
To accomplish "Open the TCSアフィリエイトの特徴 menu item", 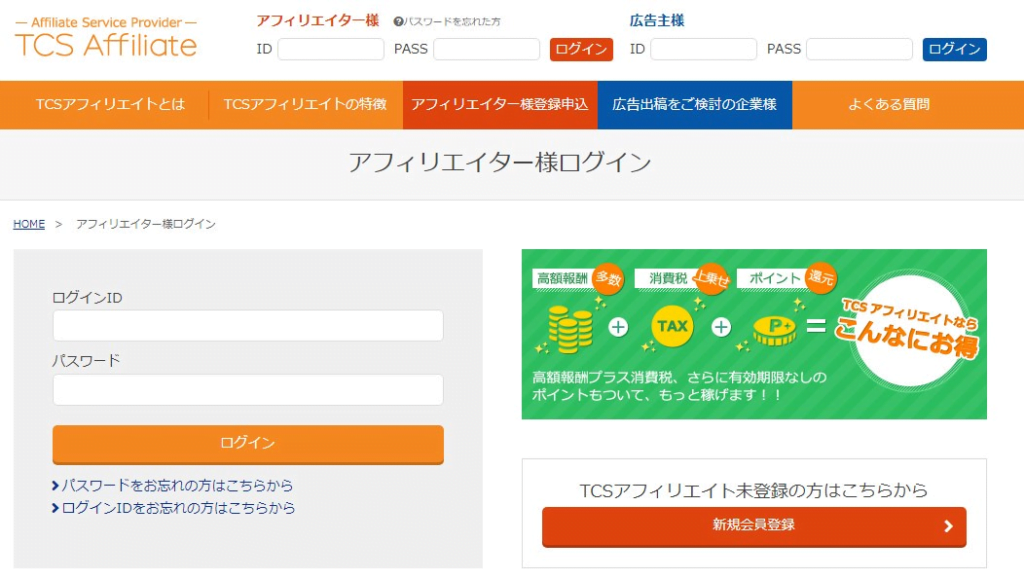I will coord(305,104).
